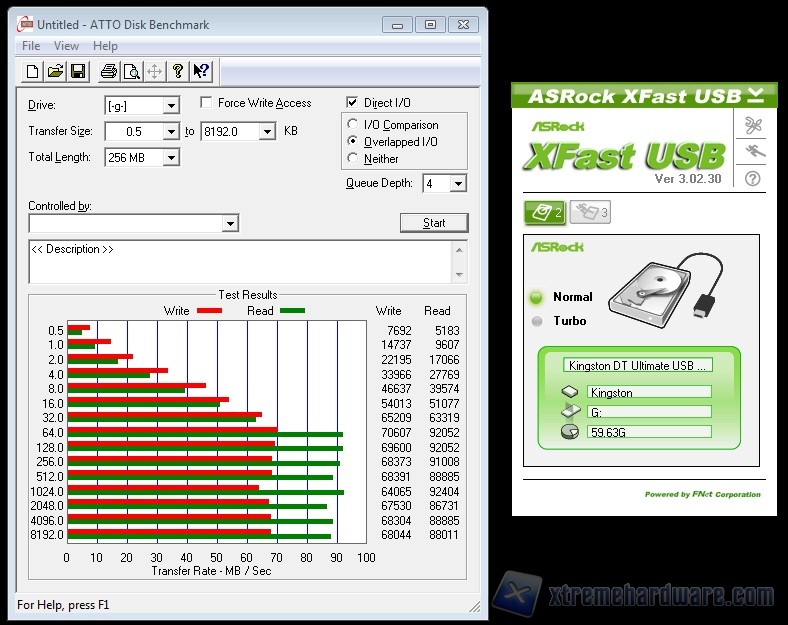Click the Open folder toolbar icon
The width and height of the screenshot is (788, 625).
pos(56,71)
